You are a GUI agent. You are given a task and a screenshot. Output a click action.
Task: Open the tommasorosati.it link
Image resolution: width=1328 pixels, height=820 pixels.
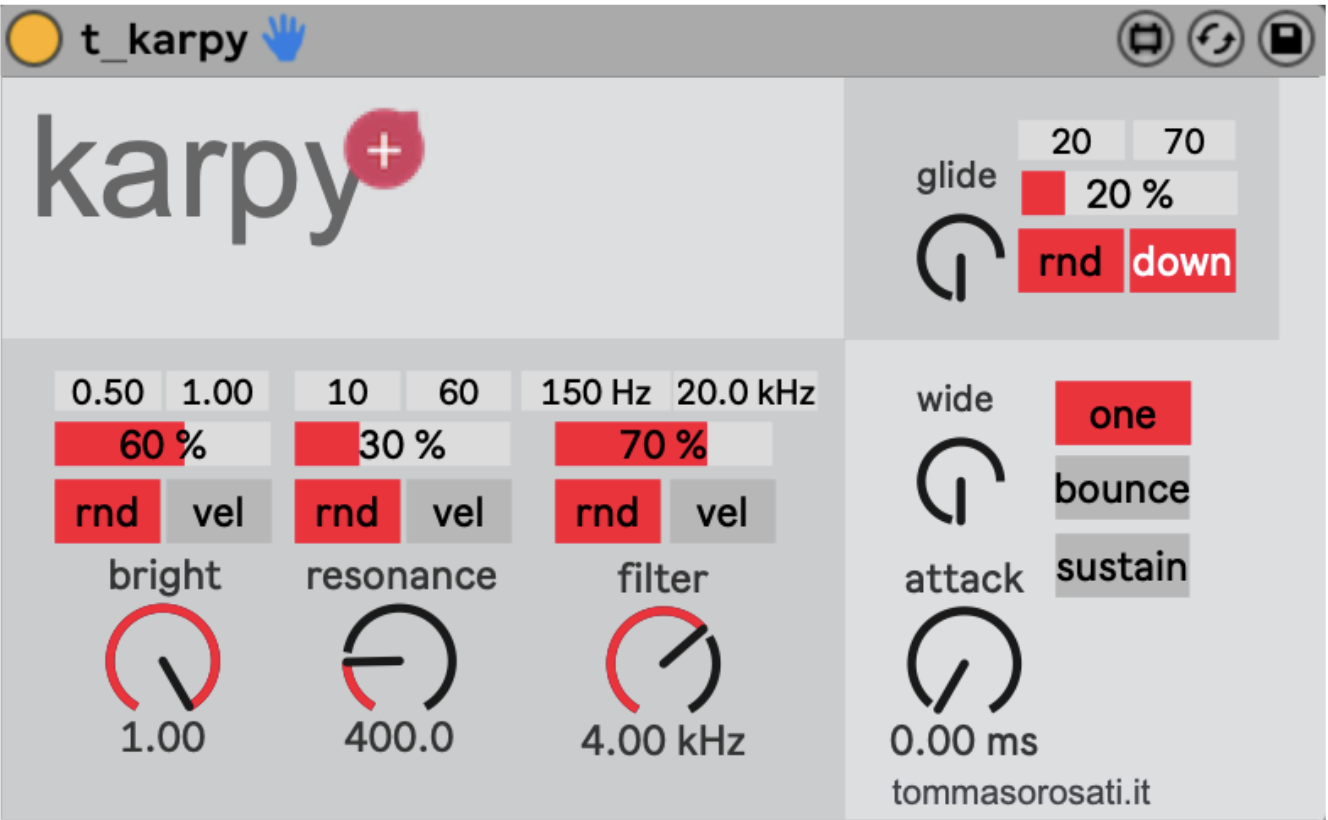[1021, 793]
